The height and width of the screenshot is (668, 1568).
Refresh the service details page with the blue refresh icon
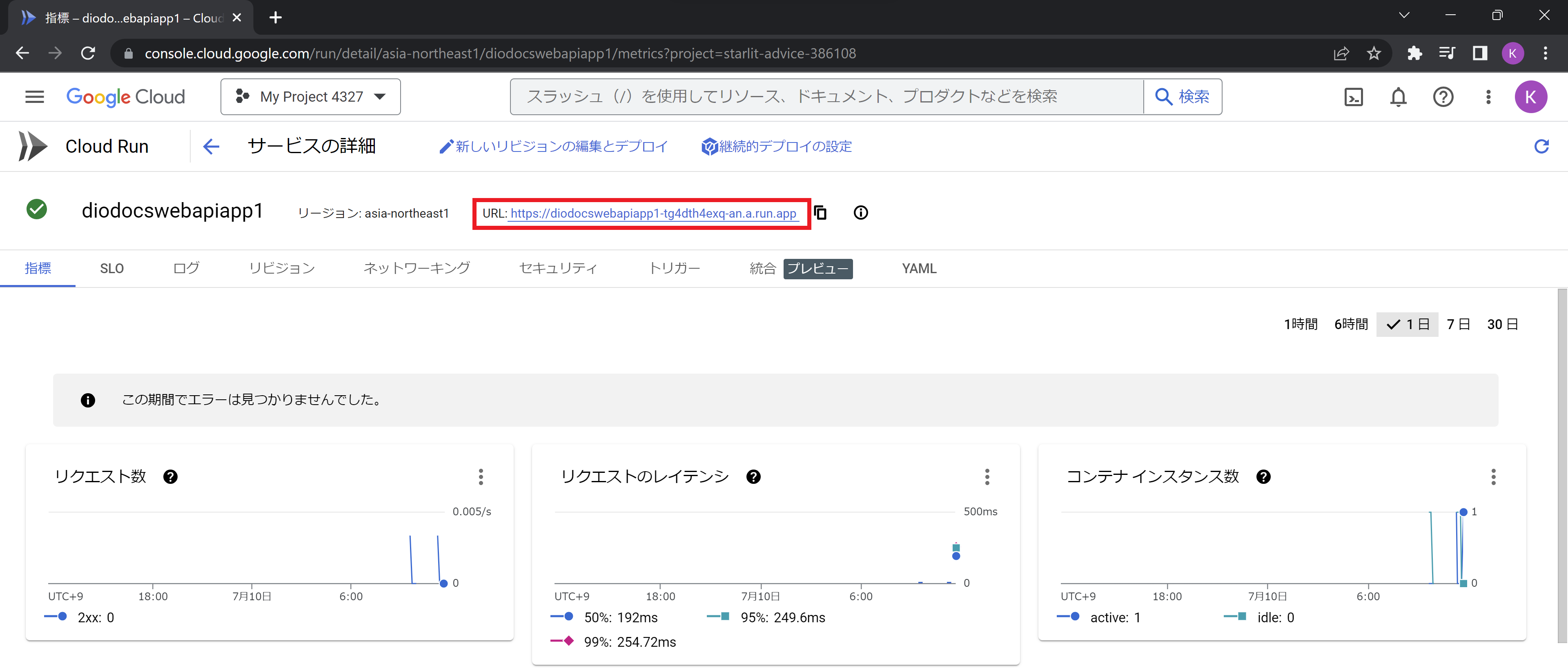tap(1541, 146)
